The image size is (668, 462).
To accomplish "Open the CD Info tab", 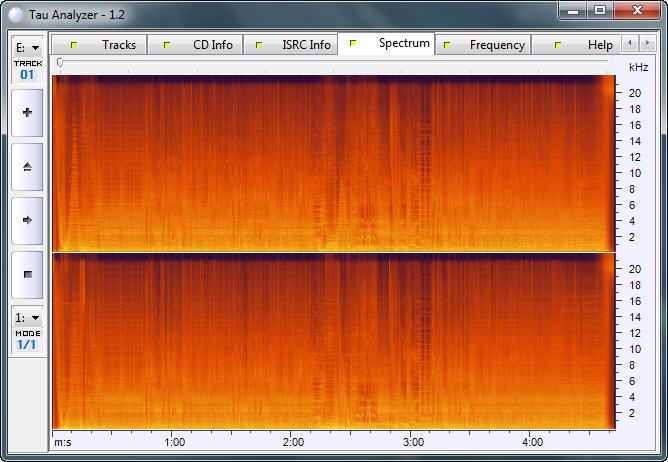I will [201, 45].
